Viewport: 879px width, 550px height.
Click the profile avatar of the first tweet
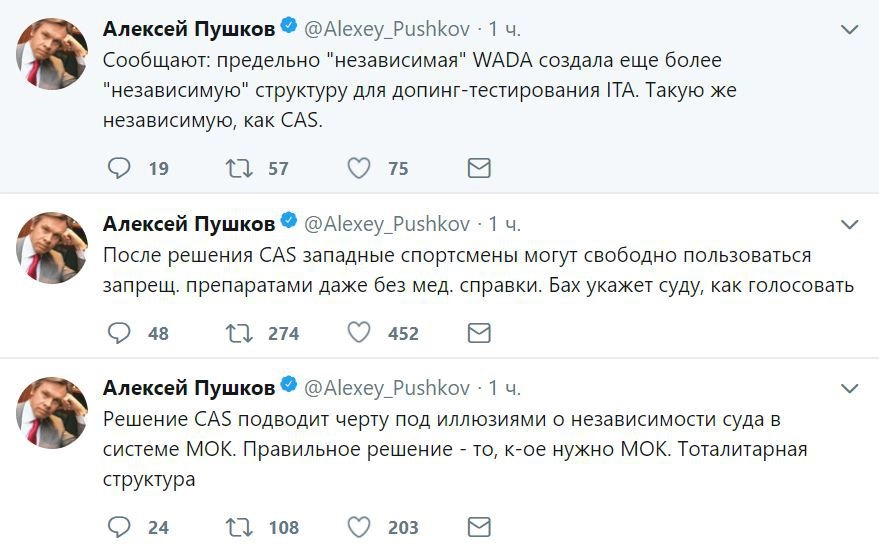click(52, 53)
